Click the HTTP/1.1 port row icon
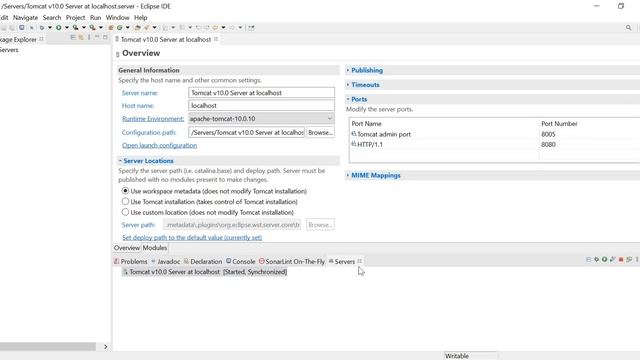Screen dimensions: 640x360 coord(354,144)
